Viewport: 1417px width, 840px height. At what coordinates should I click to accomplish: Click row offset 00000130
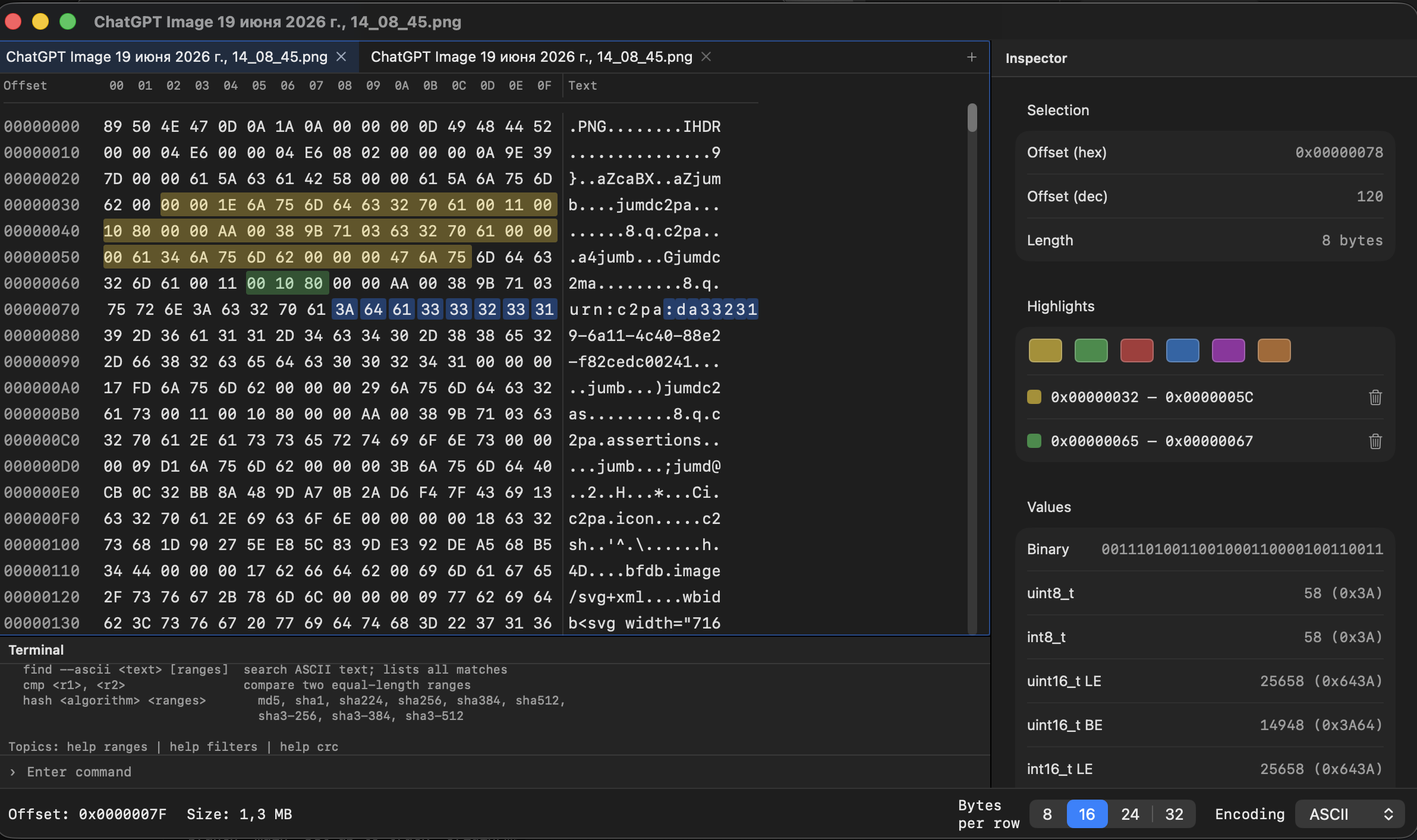(x=42, y=623)
